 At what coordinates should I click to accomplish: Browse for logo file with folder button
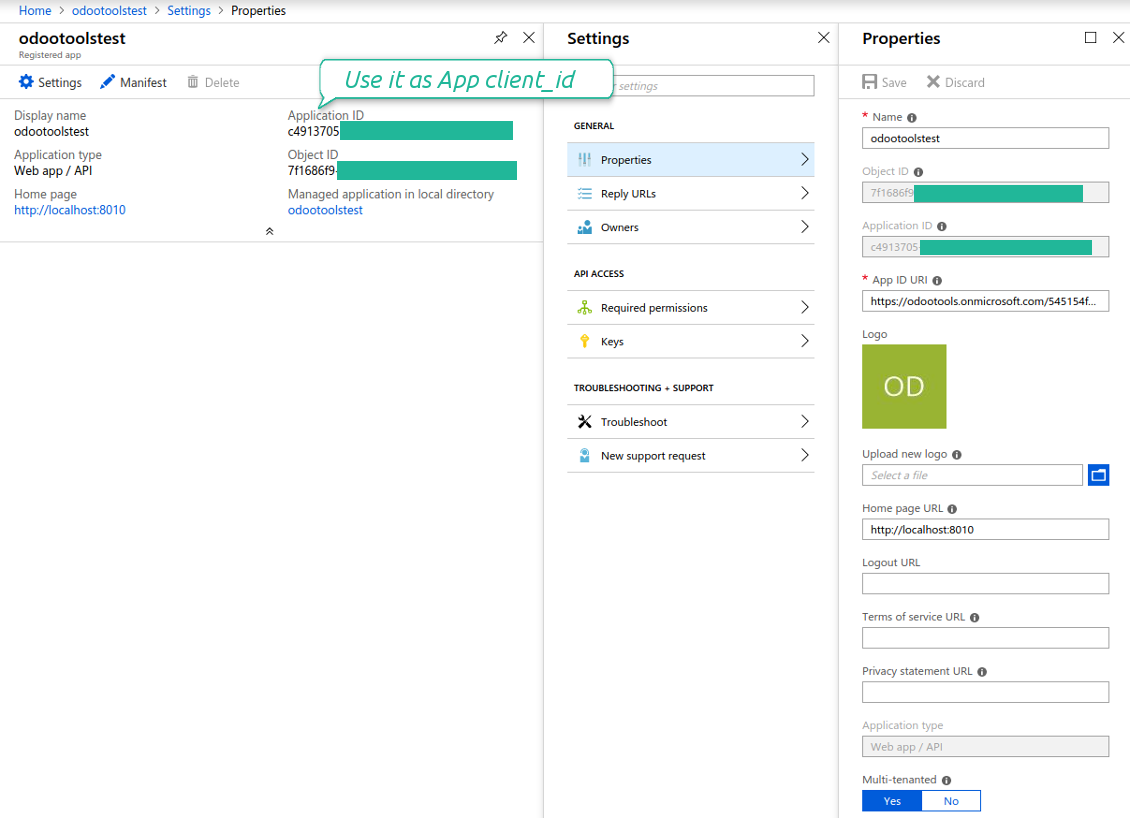[x=1098, y=475]
